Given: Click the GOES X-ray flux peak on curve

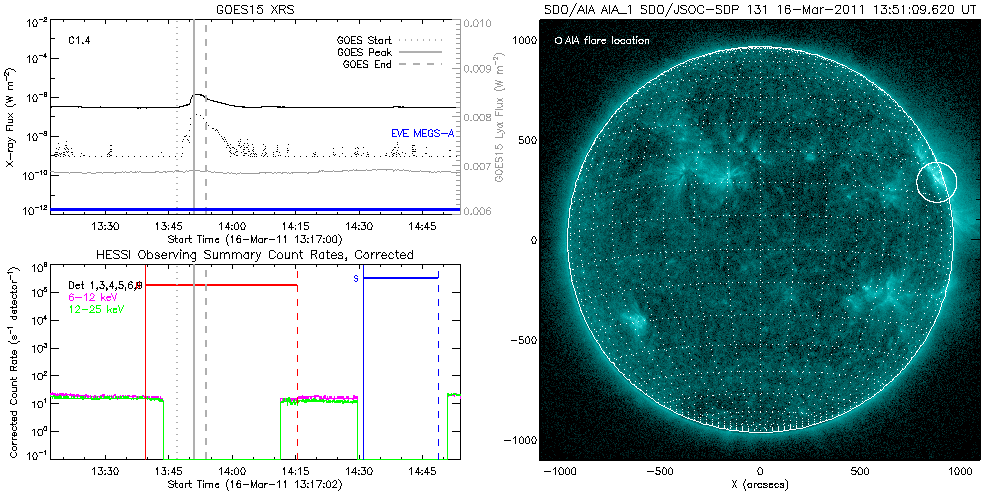Looking at the screenshot, I should pyautogui.click(x=197, y=95).
